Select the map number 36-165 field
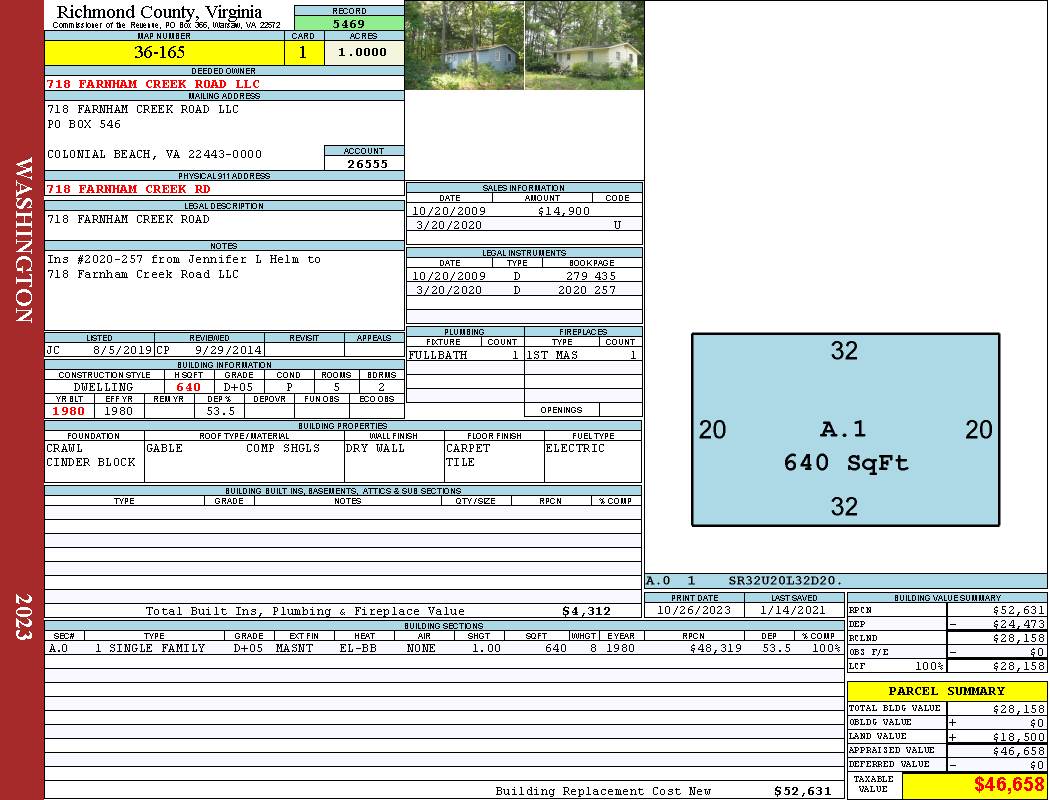This screenshot has height=800, width=1050. pyautogui.click(x=164, y=52)
